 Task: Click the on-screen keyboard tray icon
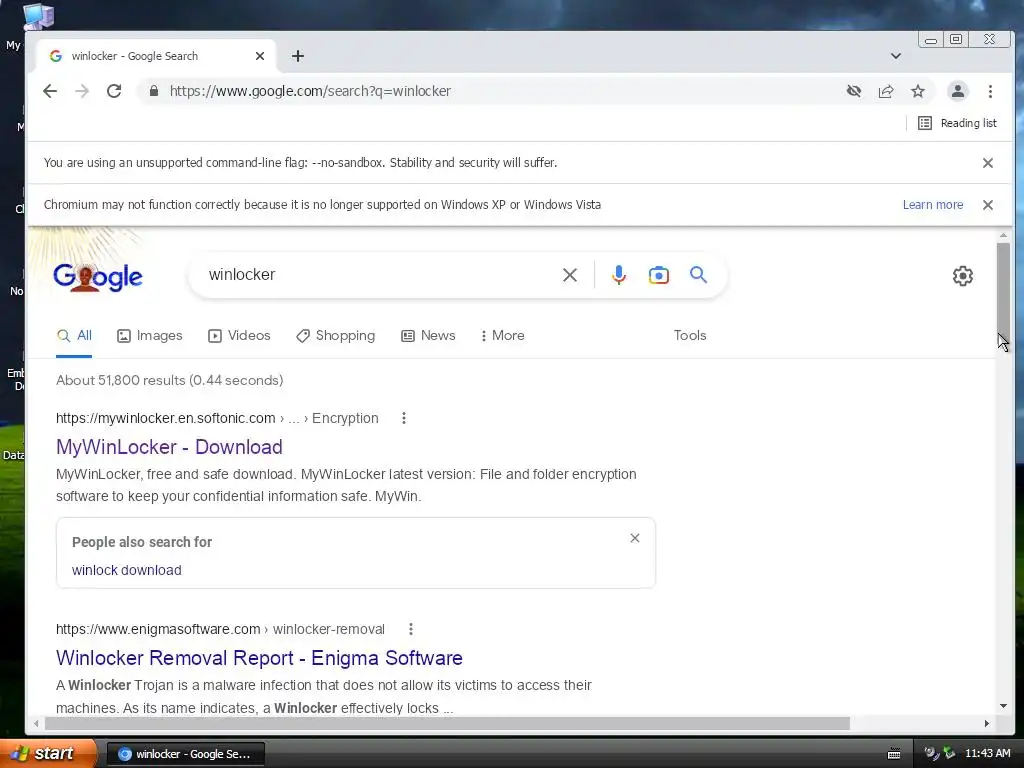tap(894, 754)
